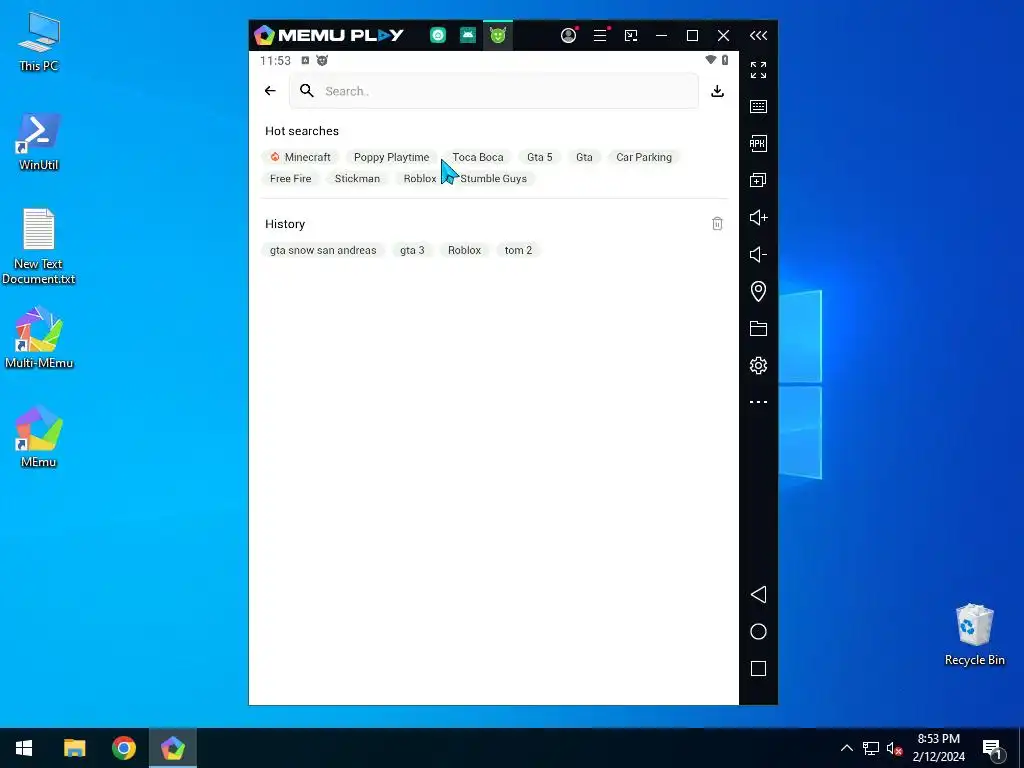
Task: Click the magnifier search icon
Action: (306, 91)
